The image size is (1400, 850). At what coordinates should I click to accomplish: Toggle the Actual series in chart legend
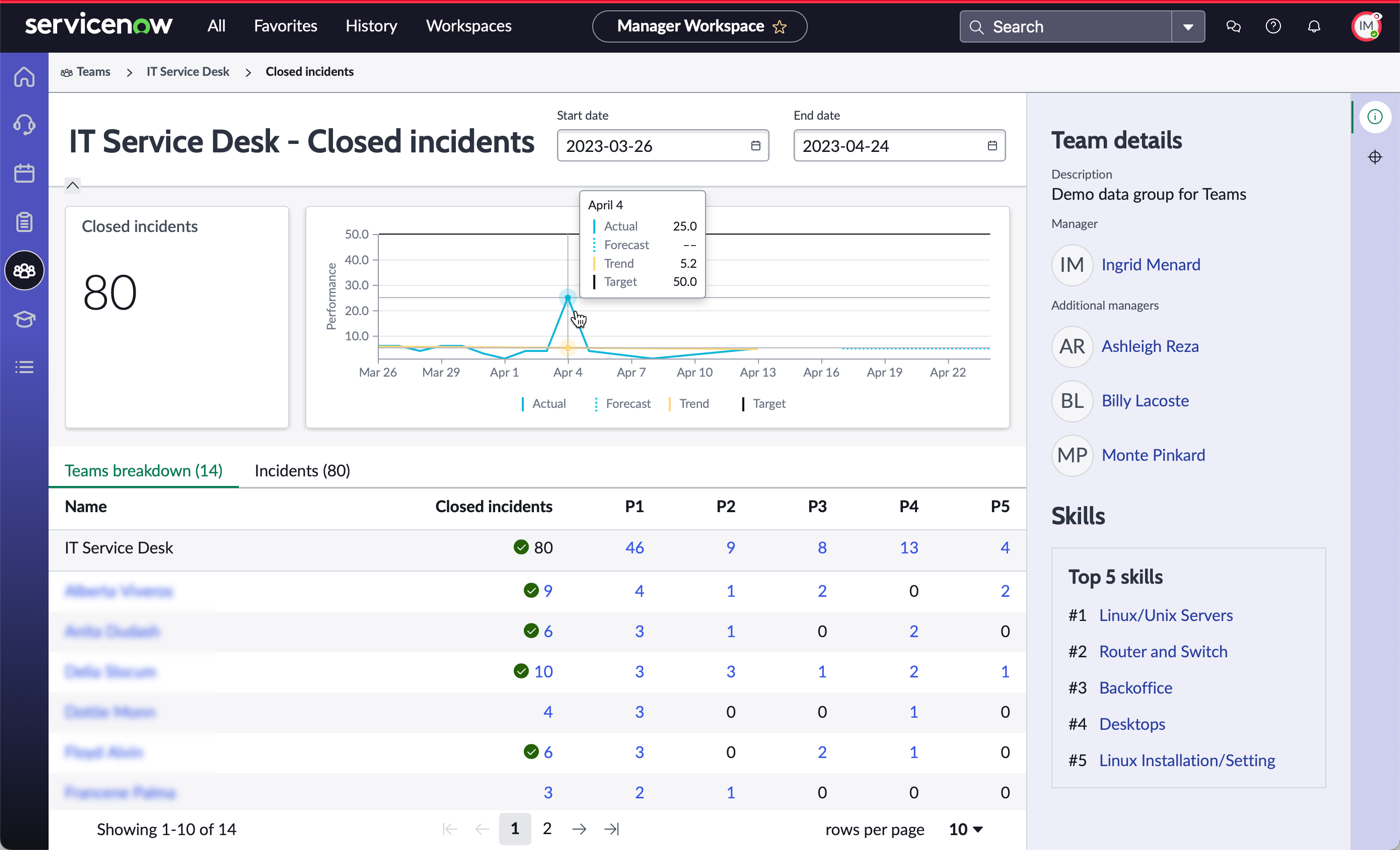pyautogui.click(x=544, y=404)
